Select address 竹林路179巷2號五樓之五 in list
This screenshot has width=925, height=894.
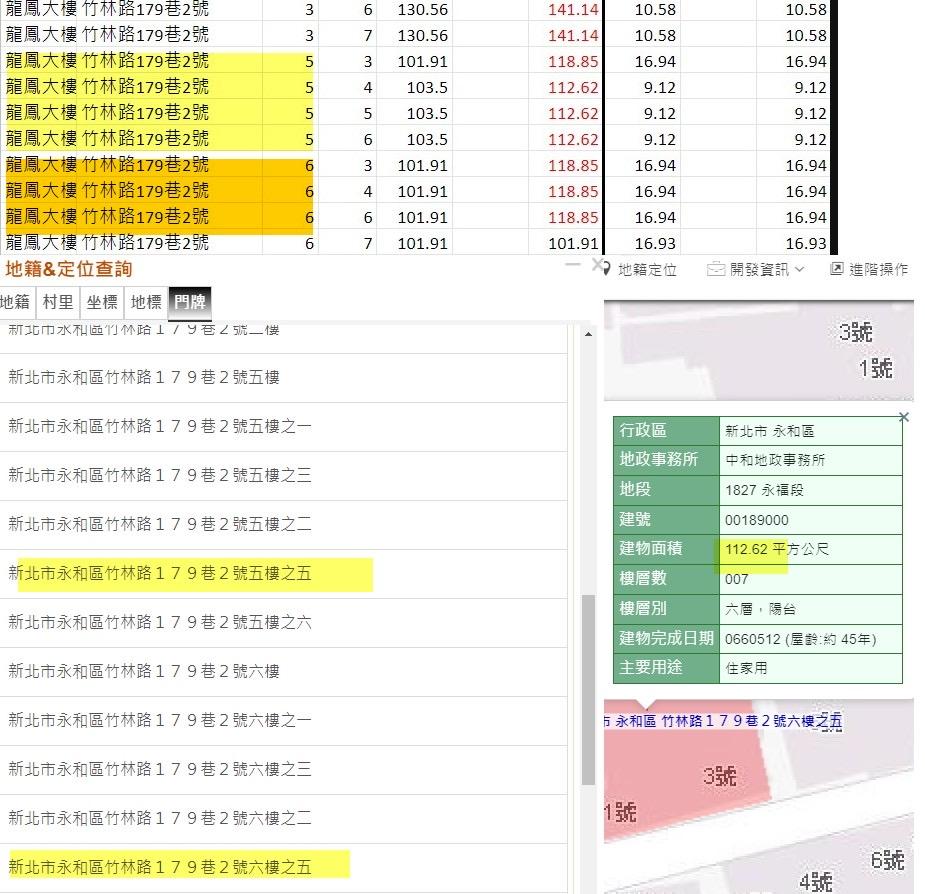click(x=160, y=573)
